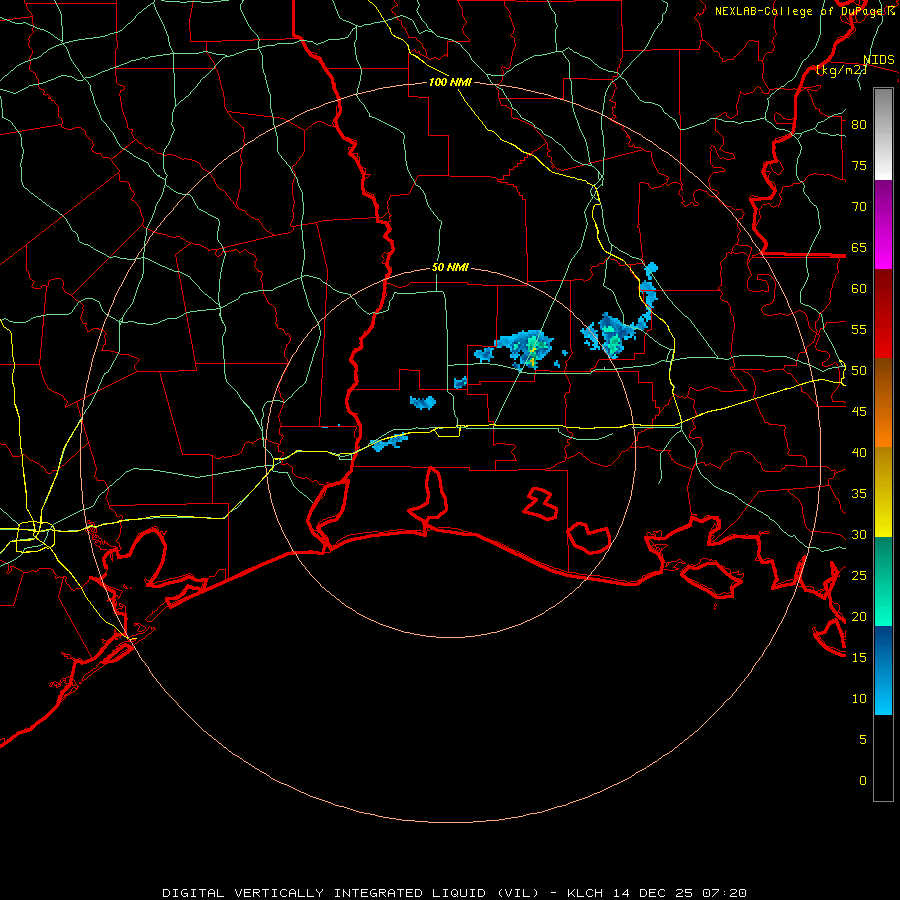Click the 75 value on the scale
900x900 pixels.
[x=859, y=165]
